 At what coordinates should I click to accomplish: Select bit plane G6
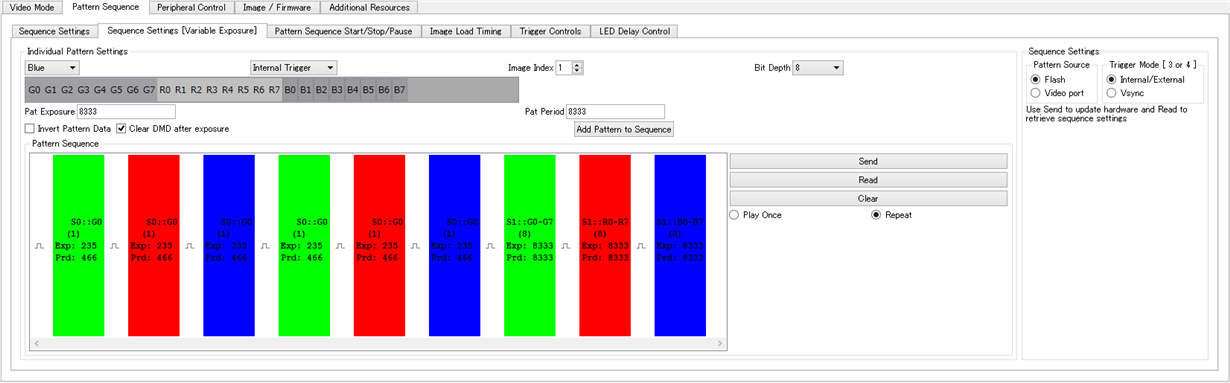tap(133, 90)
